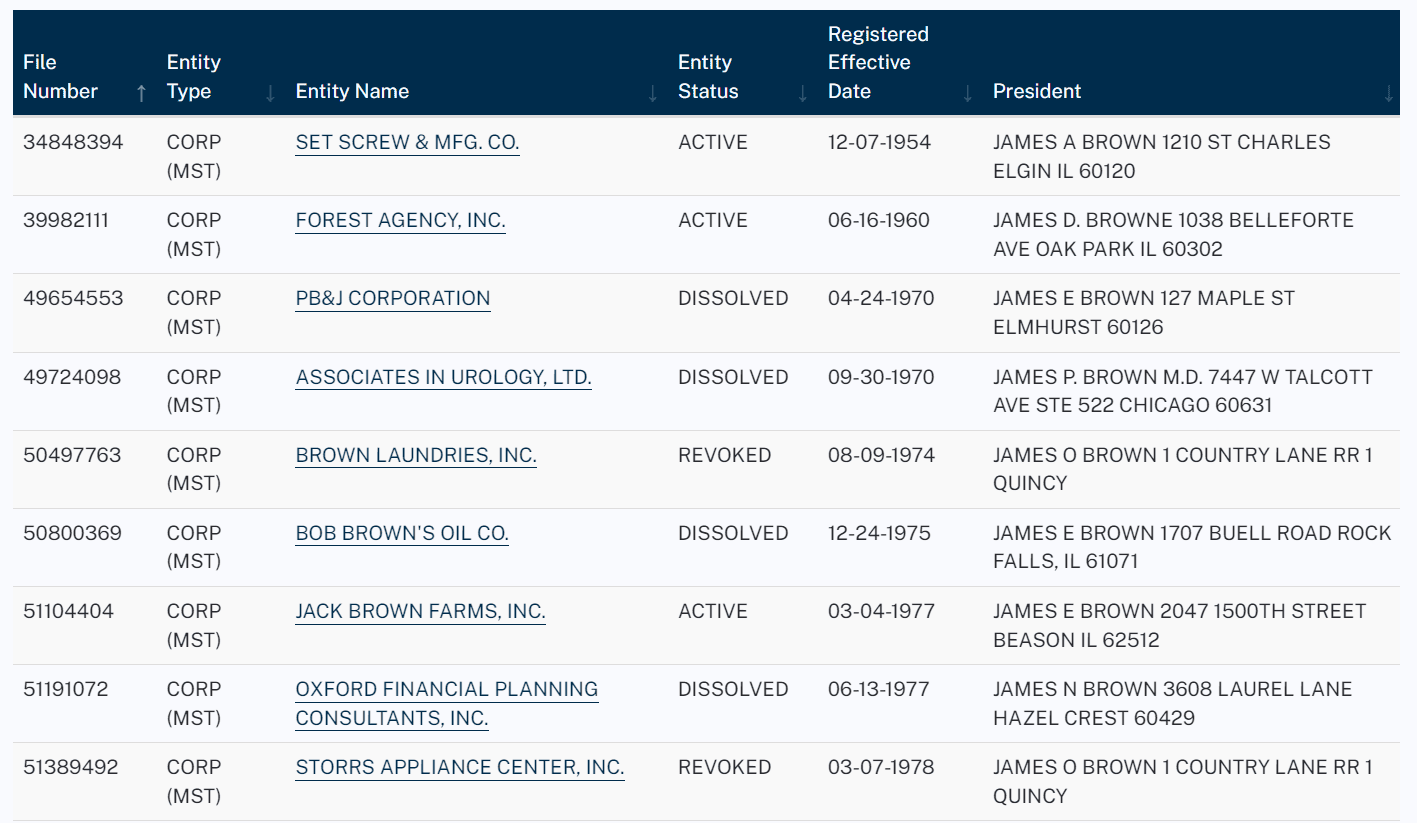Open STORRS APPLIANCE CENTER, INC. details
Image resolution: width=1417 pixels, height=823 pixels.
[x=459, y=767]
